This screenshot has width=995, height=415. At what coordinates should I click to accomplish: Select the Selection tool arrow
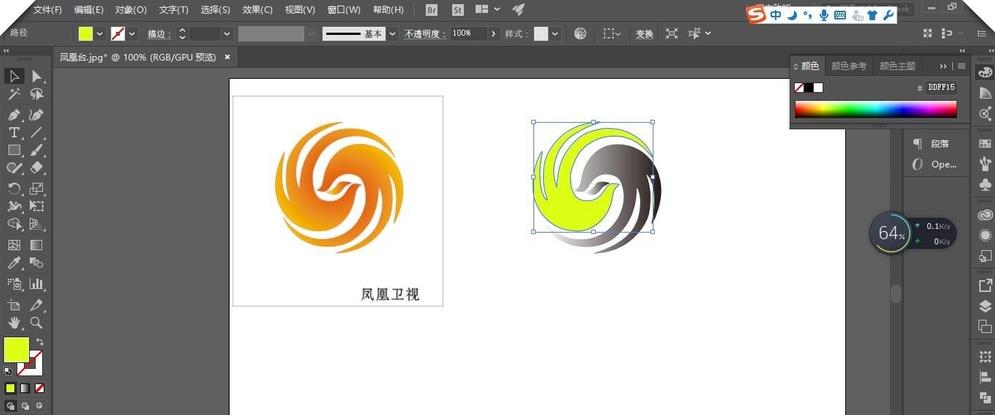tap(14, 77)
